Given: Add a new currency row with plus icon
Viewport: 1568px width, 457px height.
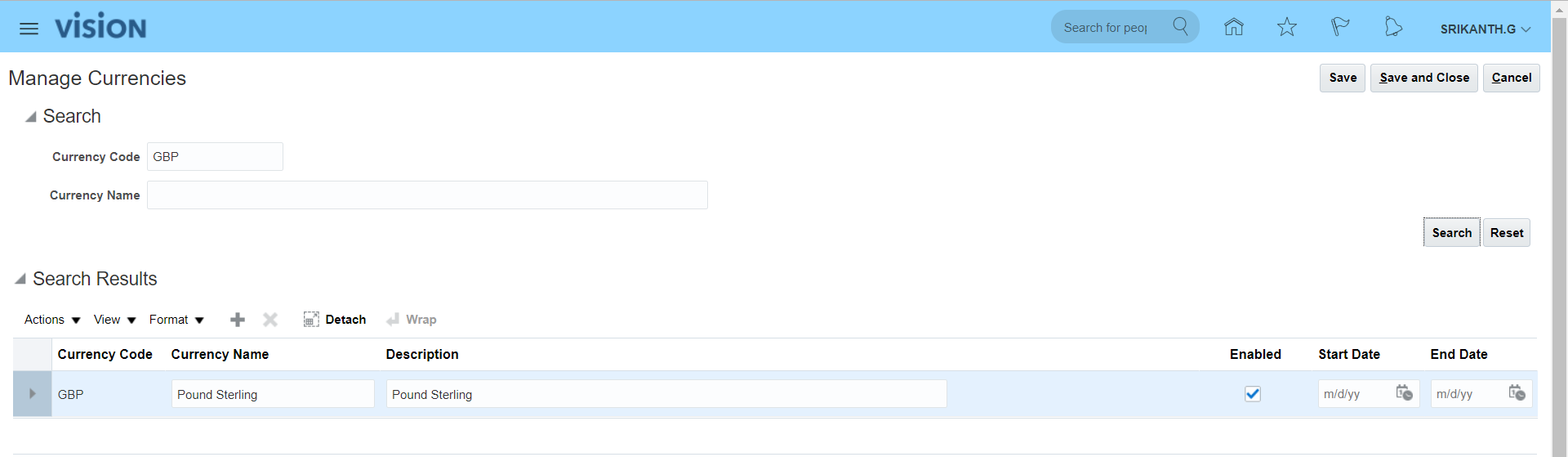Looking at the screenshot, I should click(238, 320).
